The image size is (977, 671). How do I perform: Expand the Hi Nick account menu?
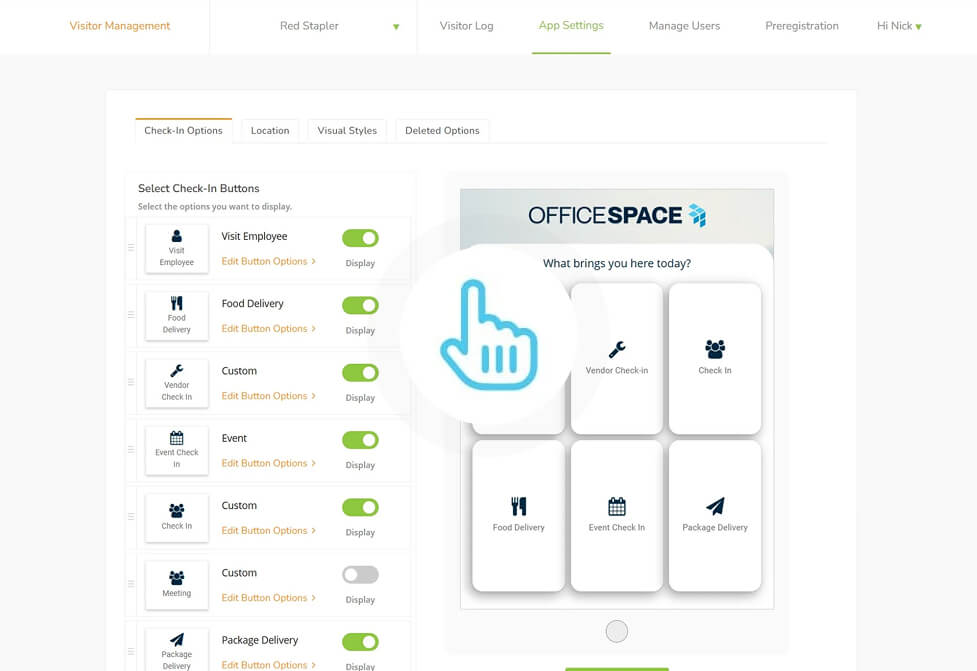[898, 25]
